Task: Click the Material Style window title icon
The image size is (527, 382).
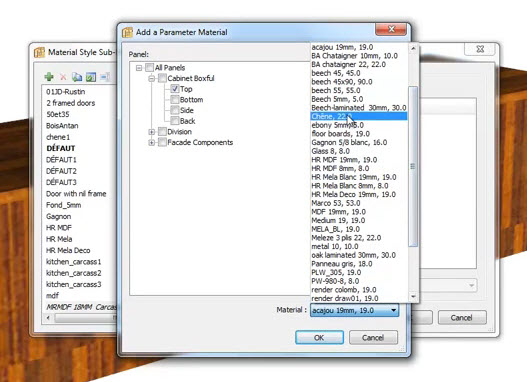Action: tap(39, 52)
